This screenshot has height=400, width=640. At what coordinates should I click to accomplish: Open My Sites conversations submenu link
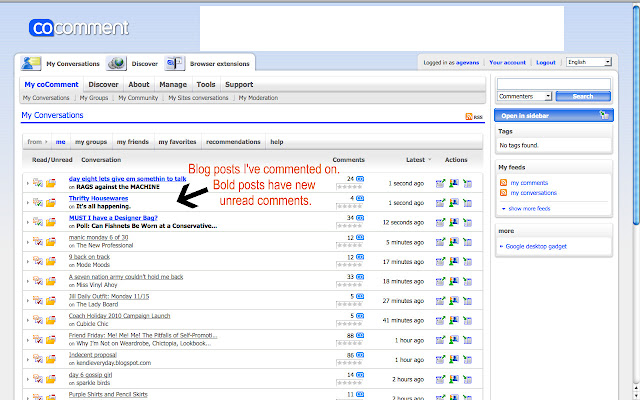coord(198,98)
